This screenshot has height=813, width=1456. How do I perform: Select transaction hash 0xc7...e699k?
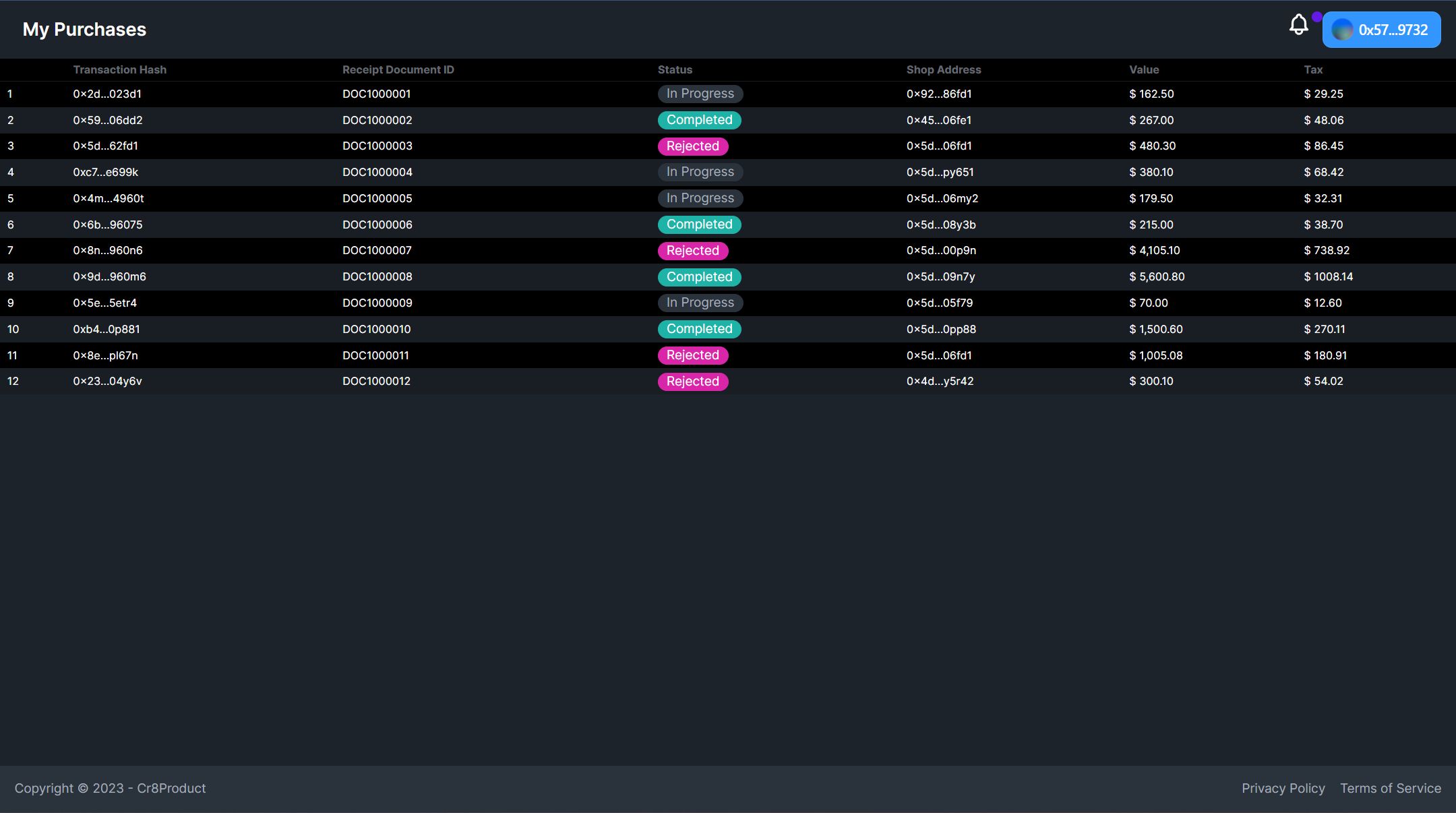tap(105, 172)
